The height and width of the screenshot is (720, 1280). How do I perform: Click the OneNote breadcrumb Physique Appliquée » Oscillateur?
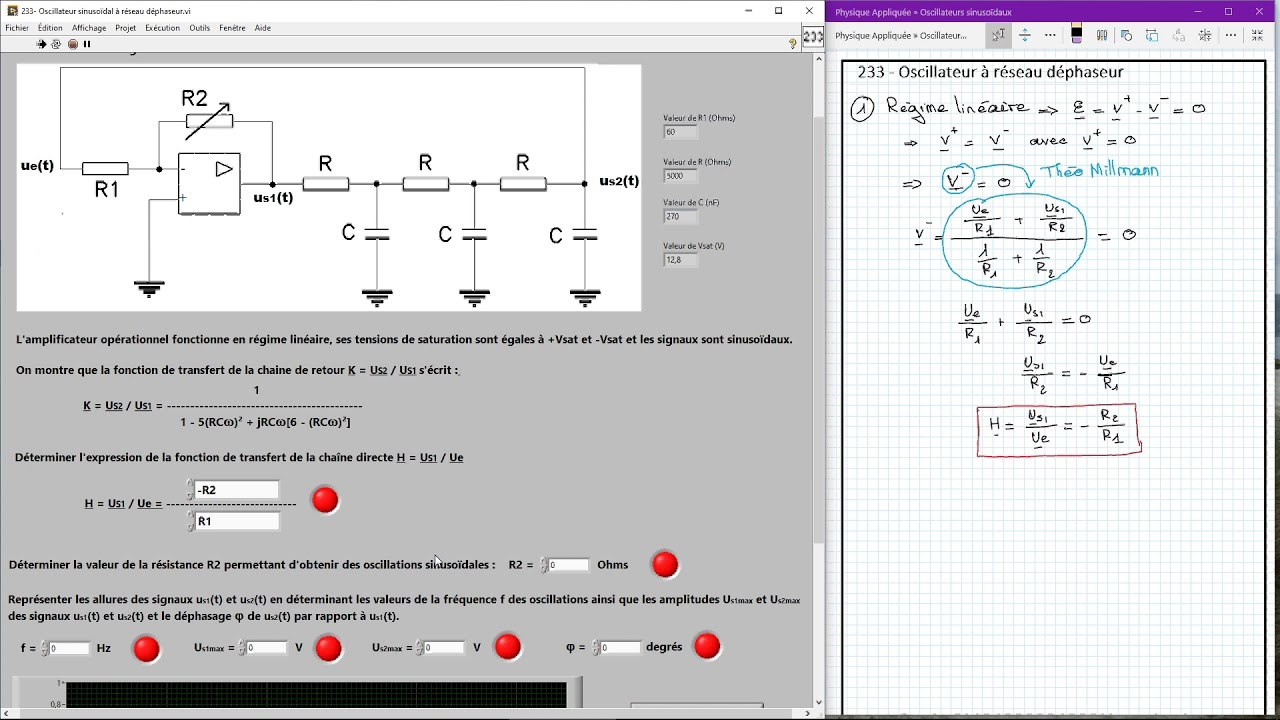click(901, 35)
